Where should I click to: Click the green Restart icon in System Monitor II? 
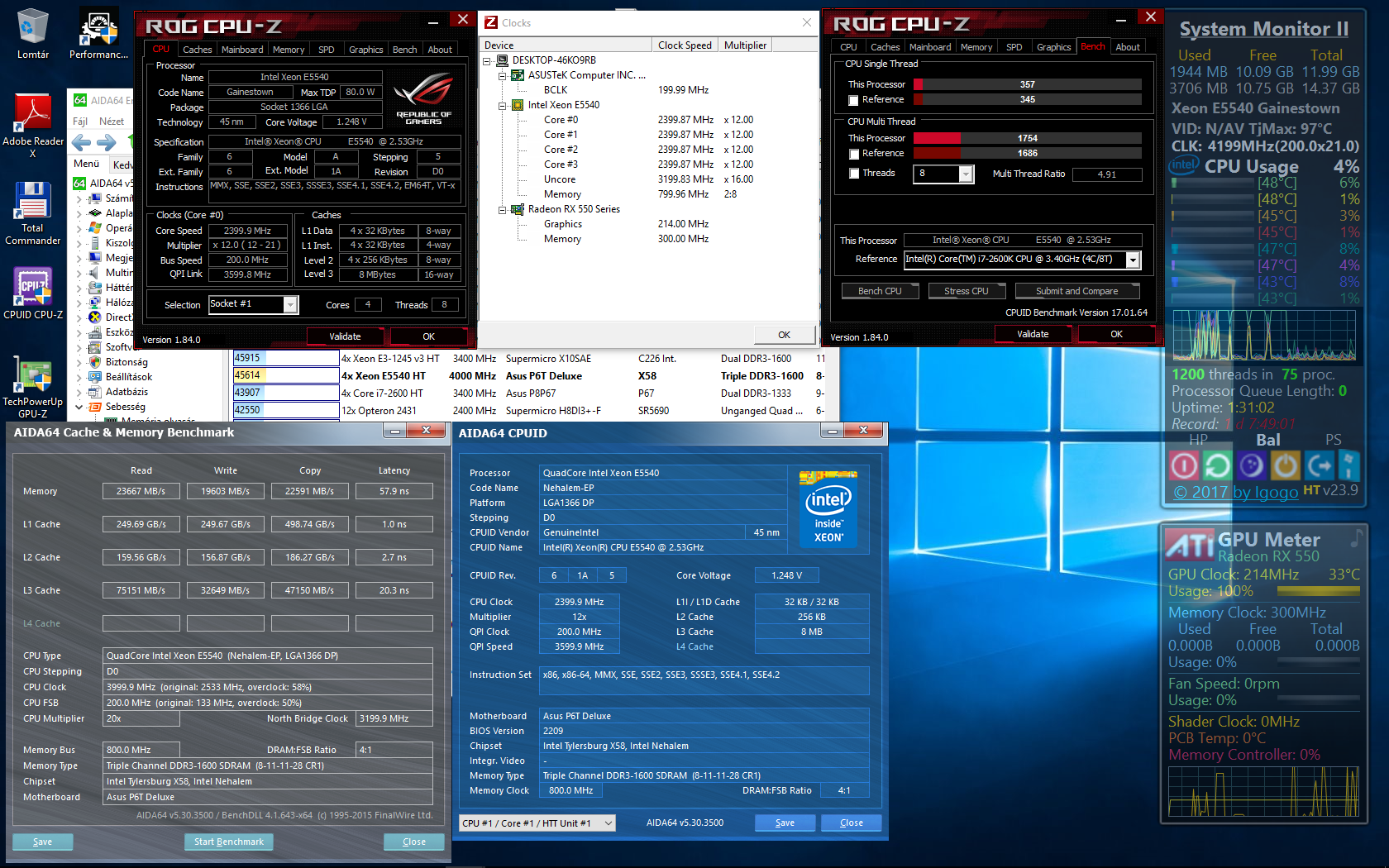click(x=1217, y=466)
